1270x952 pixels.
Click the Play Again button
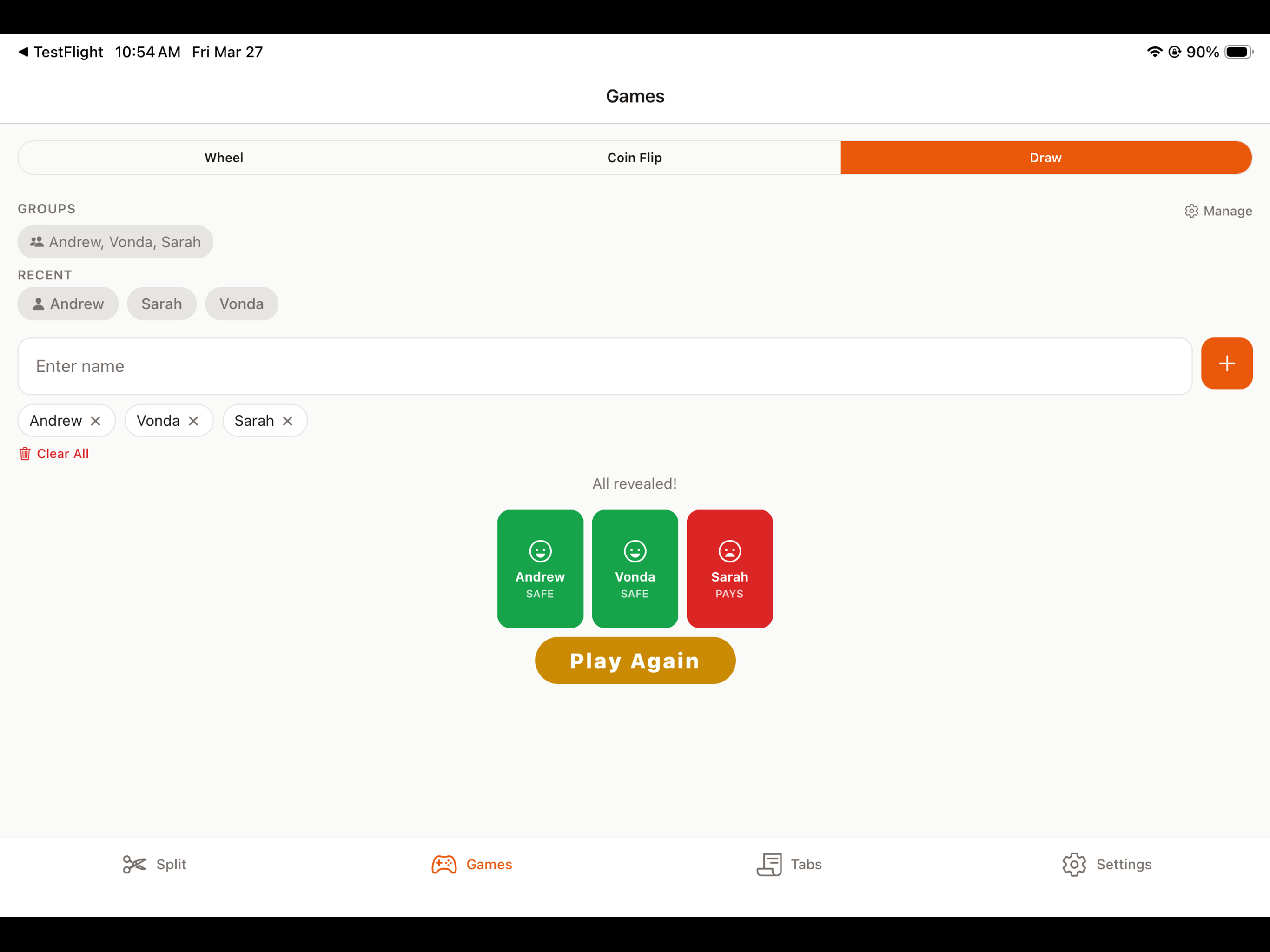(635, 661)
